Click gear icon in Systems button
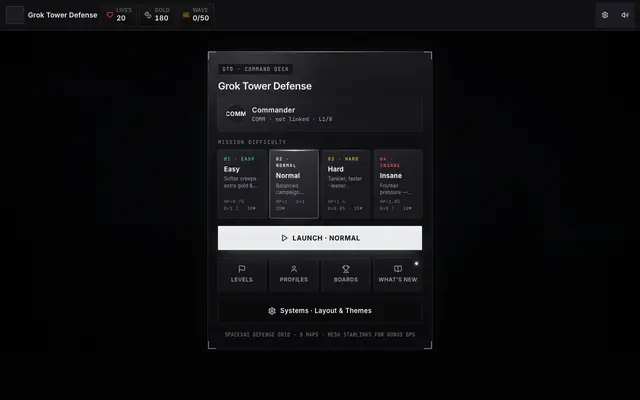Screen dimensions: 640x400 click(272, 311)
